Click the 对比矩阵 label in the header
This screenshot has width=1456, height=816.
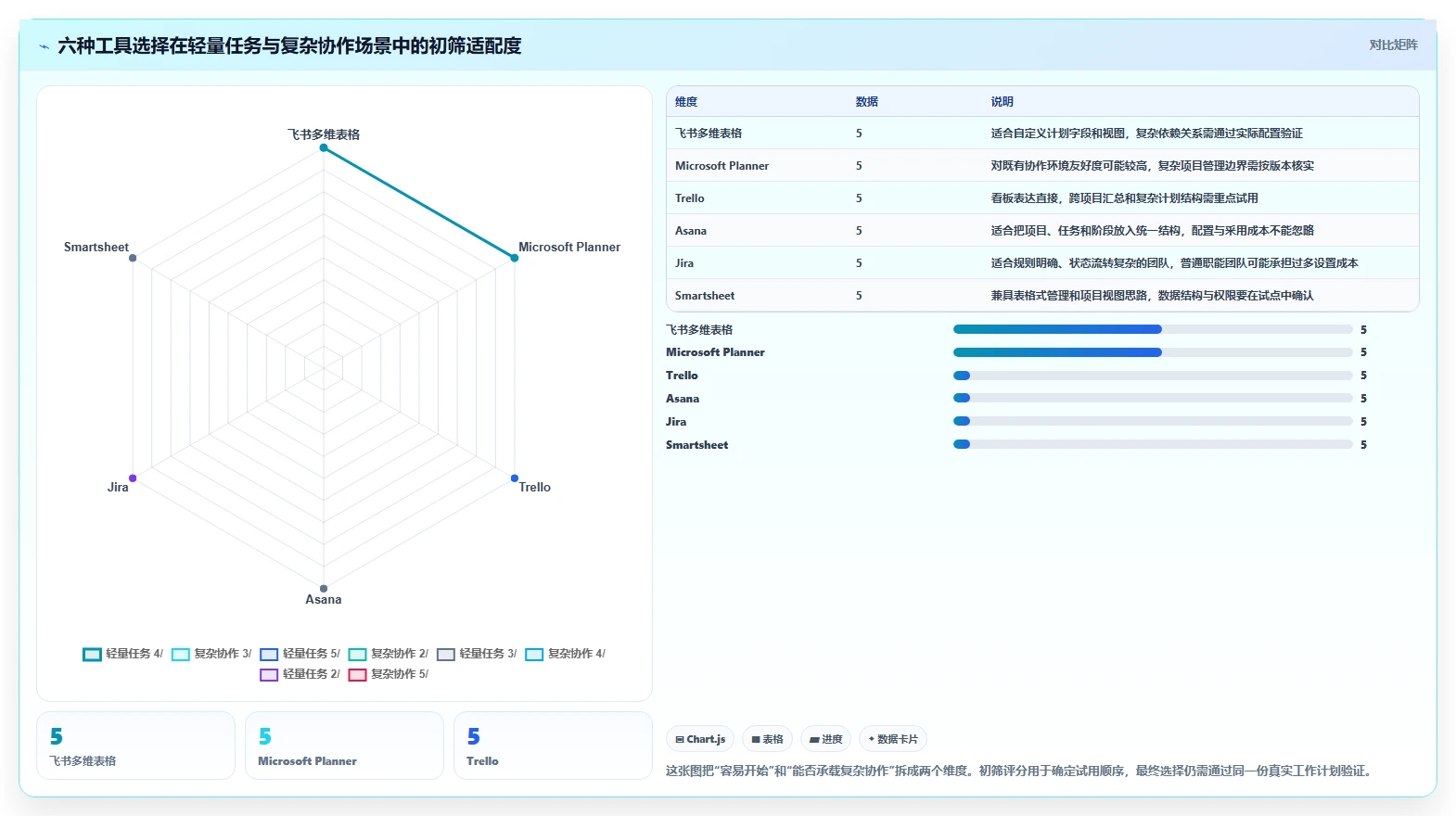1393,45
